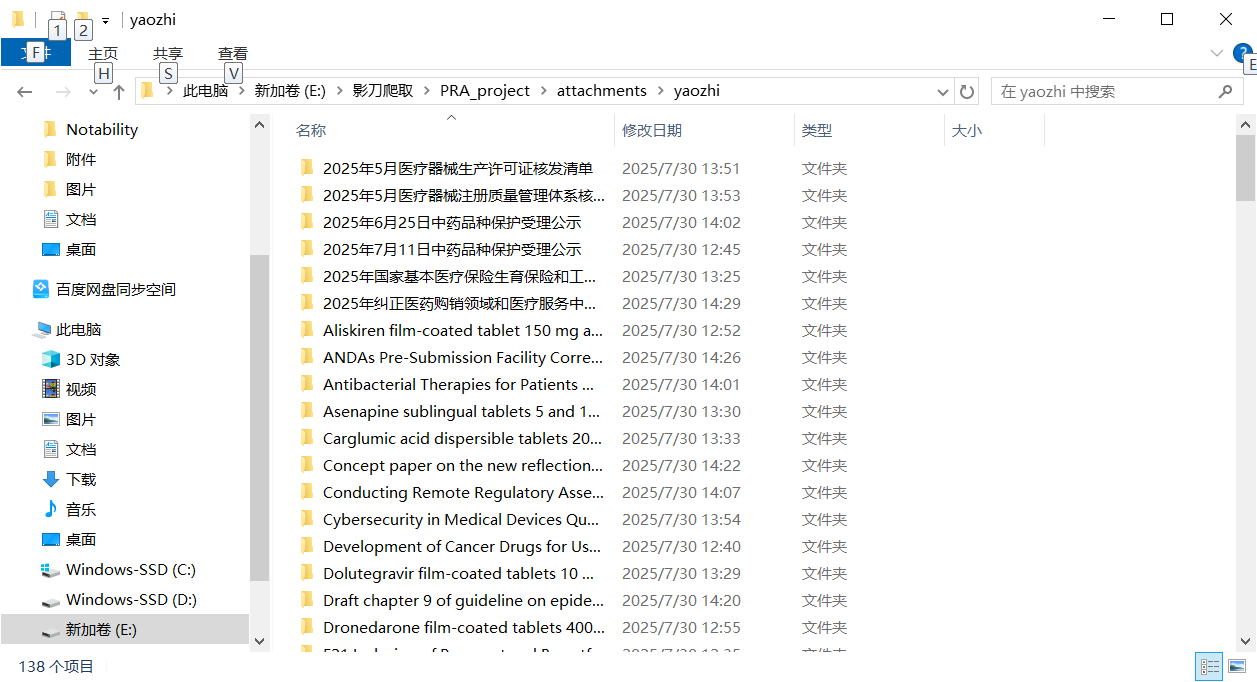Expand the ribbon with the chevron
Image resolution: width=1257 pixels, height=682 pixels.
point(1216,53)
